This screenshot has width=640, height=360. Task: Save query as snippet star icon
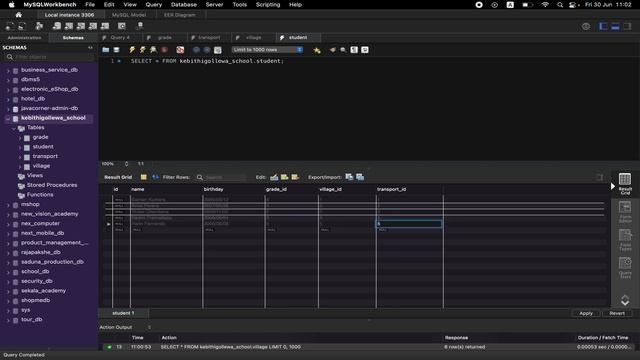pos(317,50)
